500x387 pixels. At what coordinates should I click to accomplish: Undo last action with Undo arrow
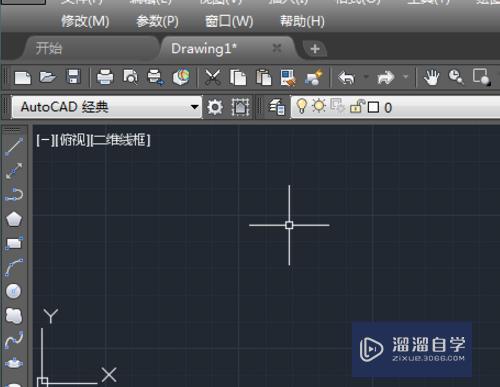(346, 78)
